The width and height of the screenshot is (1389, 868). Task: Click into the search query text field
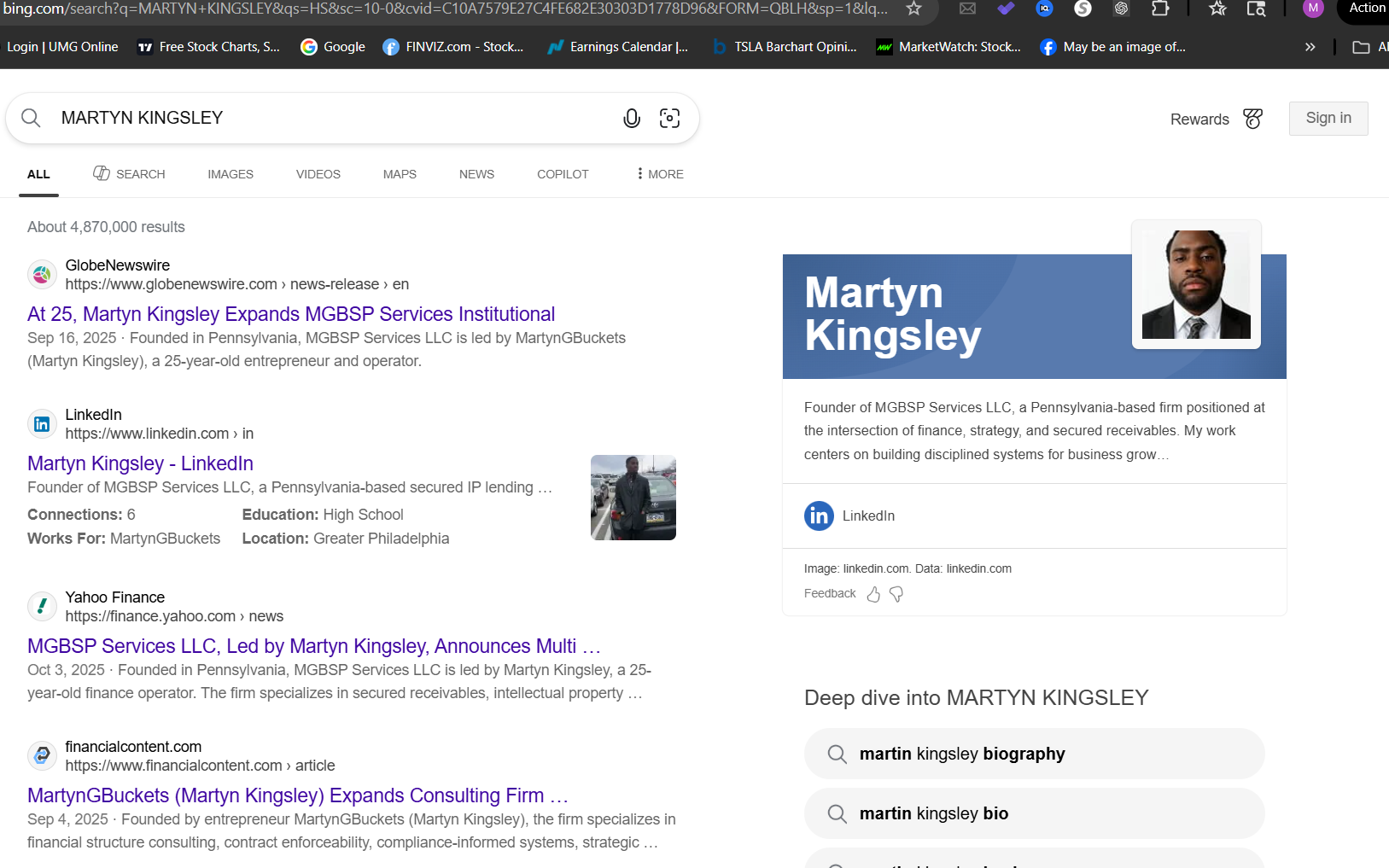point(333,118)
